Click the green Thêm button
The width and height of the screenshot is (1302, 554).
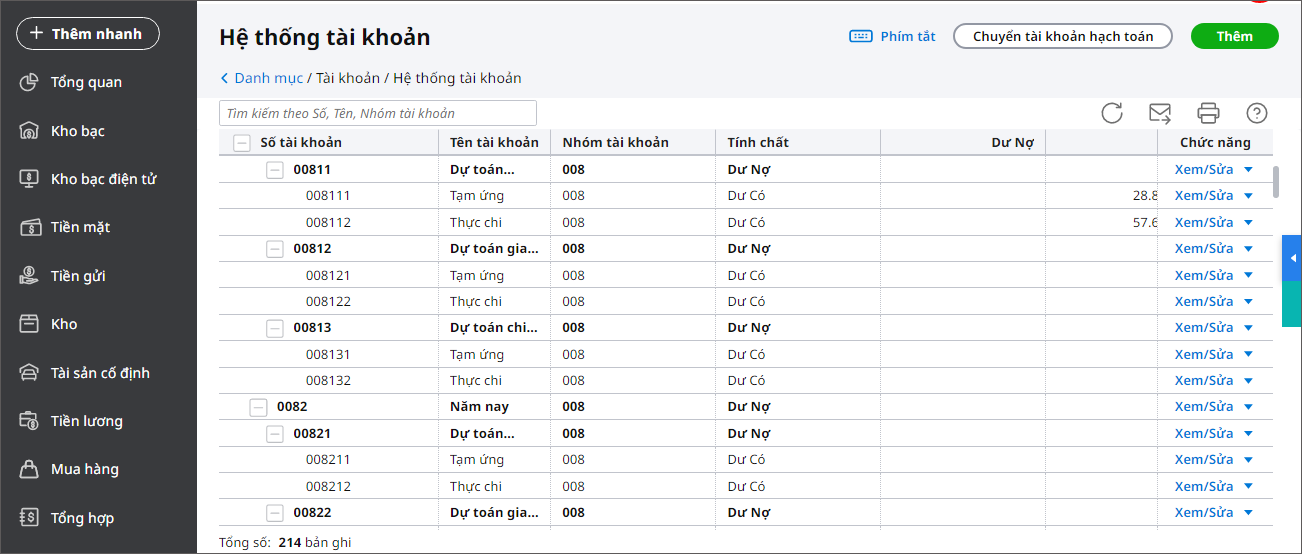click(1234, 36)
